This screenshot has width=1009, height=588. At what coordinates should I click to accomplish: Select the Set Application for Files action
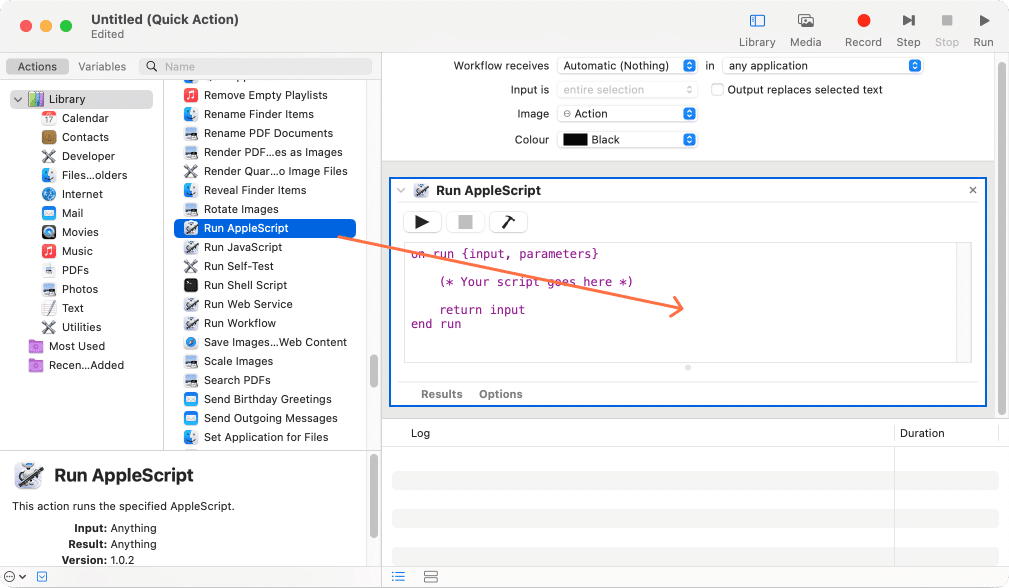pyautogui.click(x=266, y=437)
